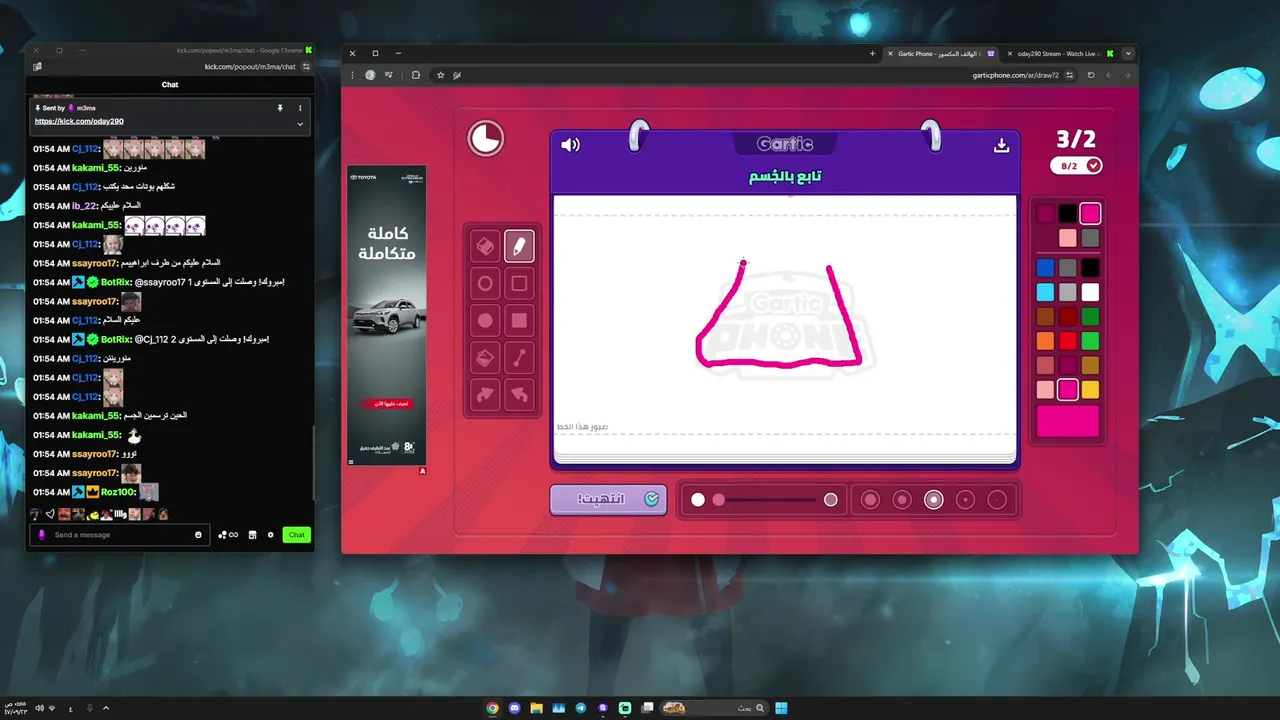The height and width of the screenshot is (720, 1280).
Task: Choose the filled ellipse tool
Action: click(485, 321)
